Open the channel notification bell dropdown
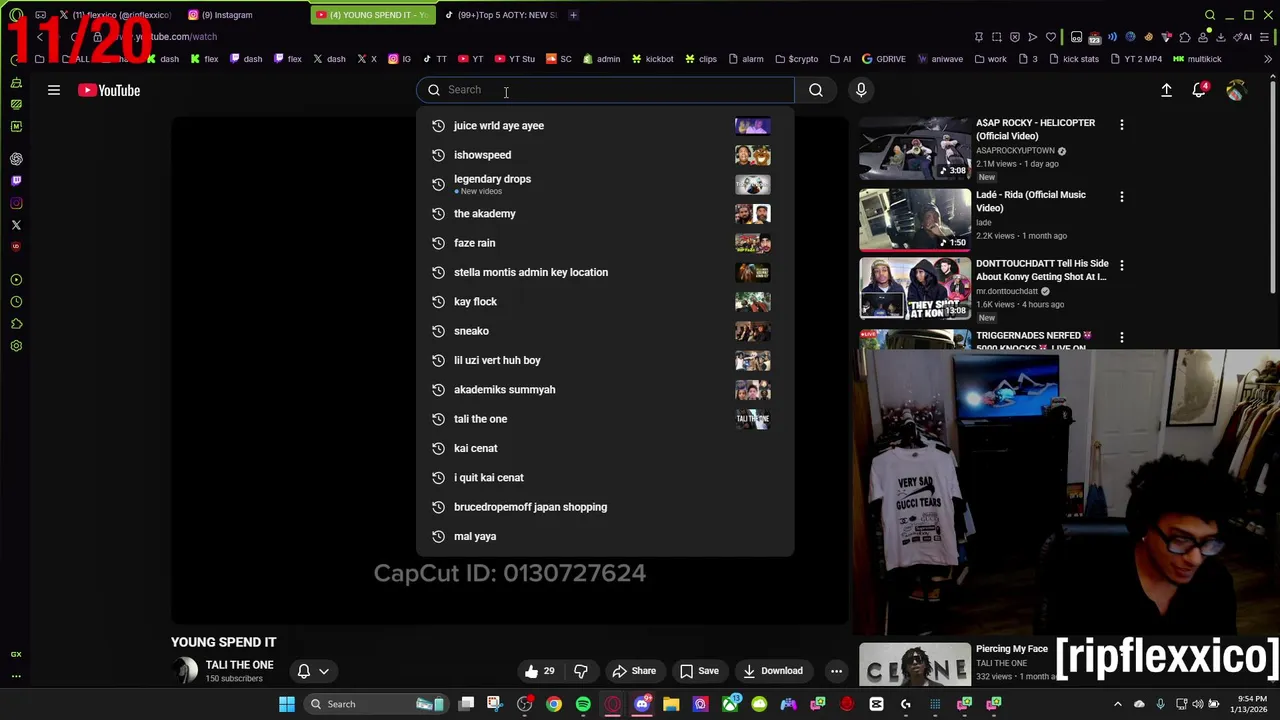This screenshot has height=720, width=1280. [x=313, y=671]
